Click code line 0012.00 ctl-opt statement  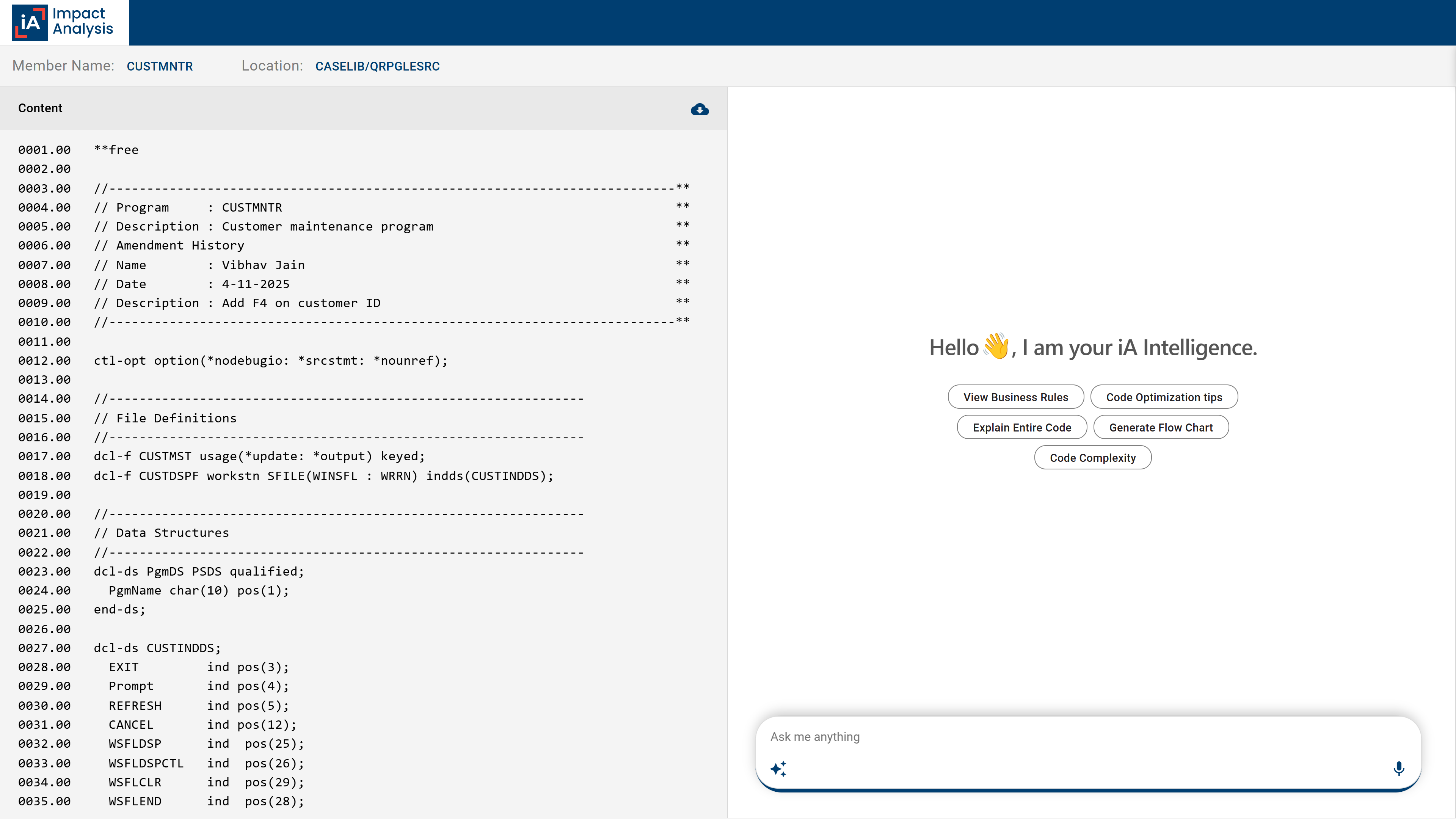[x=271, y=361]
